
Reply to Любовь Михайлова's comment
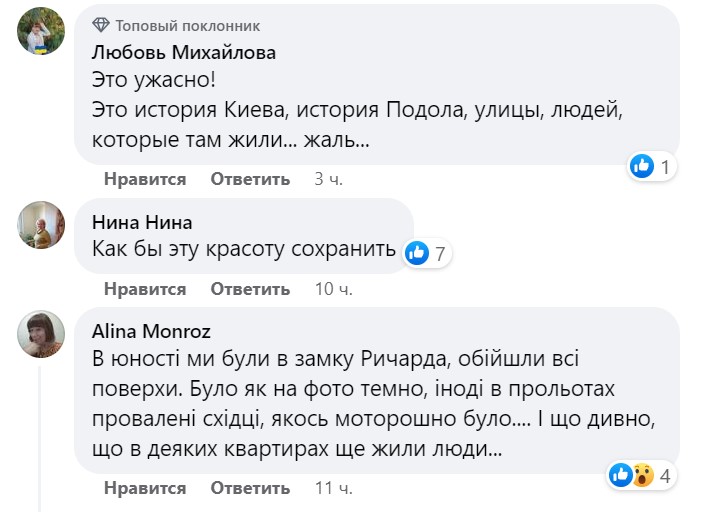pos(250,179)
